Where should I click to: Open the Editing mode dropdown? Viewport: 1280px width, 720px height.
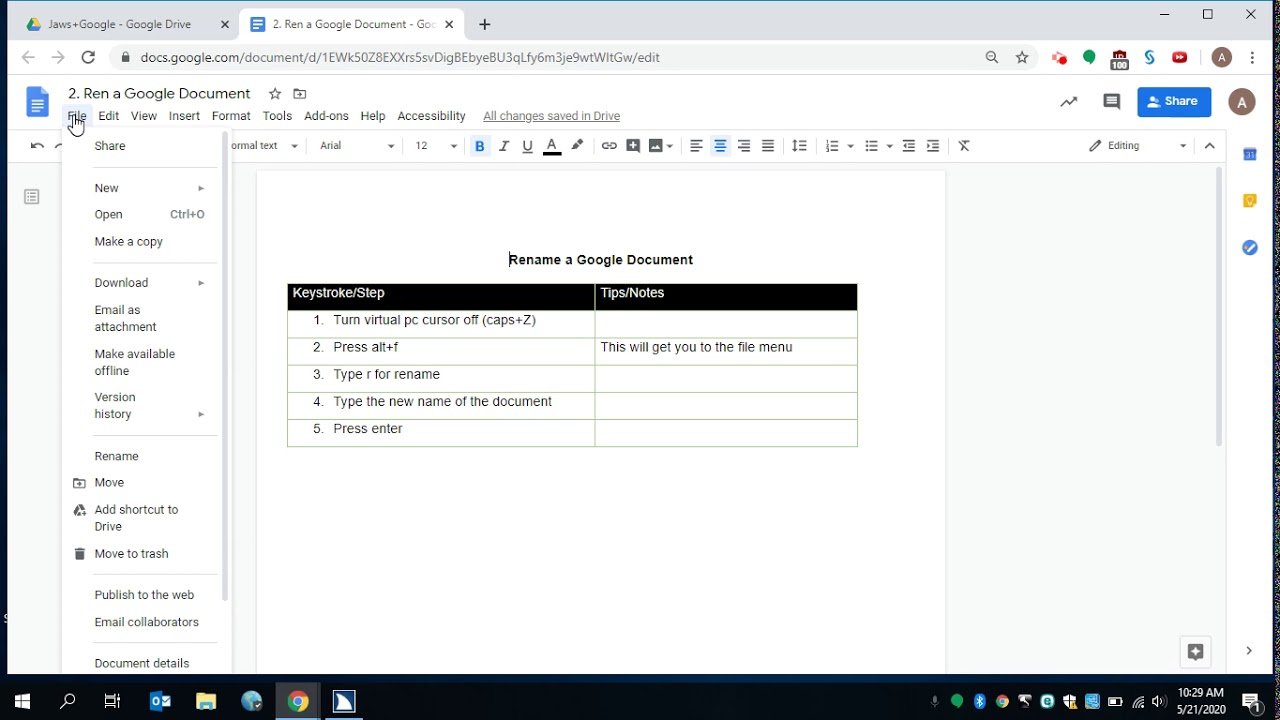[1138, 146]
